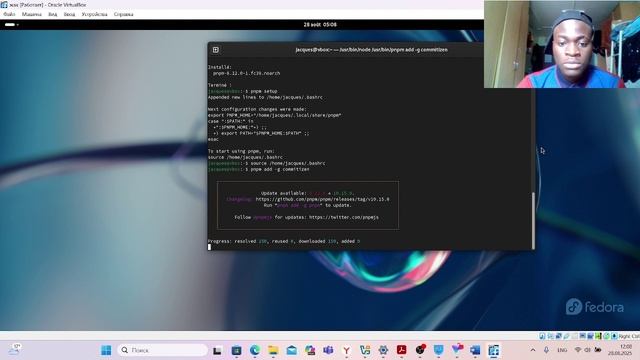Viewport: 640px width, 360px height.
Task: Open the Ввод menu
Action: (x=69, y=14)
